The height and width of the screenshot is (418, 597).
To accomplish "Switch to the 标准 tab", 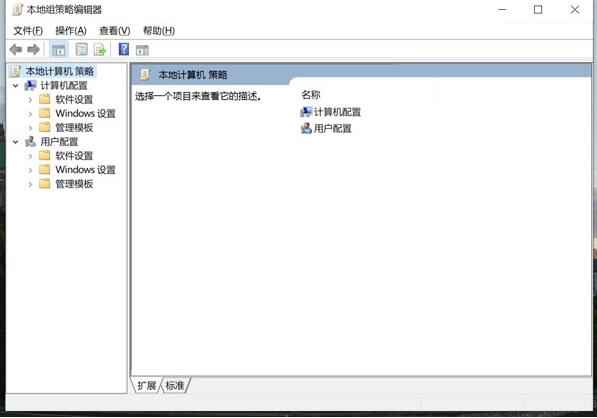I will click(x=175, y=386).
